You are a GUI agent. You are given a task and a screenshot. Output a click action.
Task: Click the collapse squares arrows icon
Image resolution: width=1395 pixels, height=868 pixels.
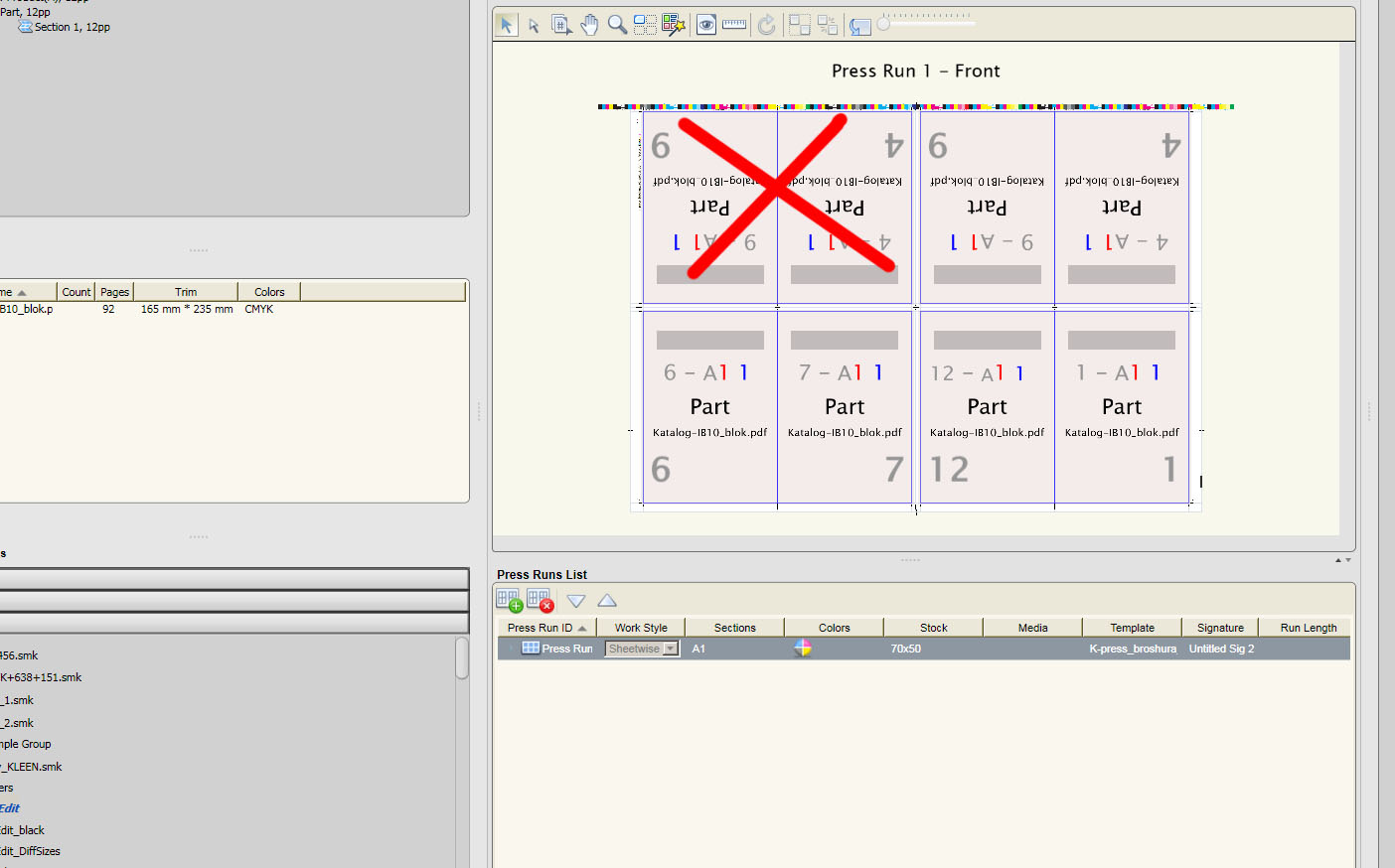click(x=828, y=25)
